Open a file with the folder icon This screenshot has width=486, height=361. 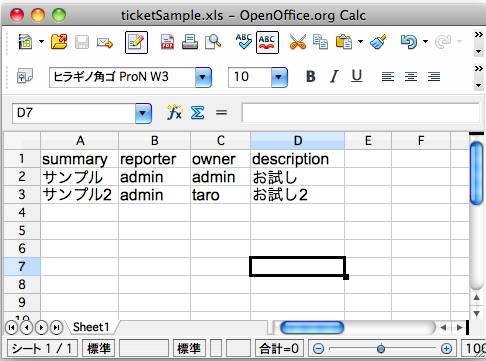pos(59,42)
